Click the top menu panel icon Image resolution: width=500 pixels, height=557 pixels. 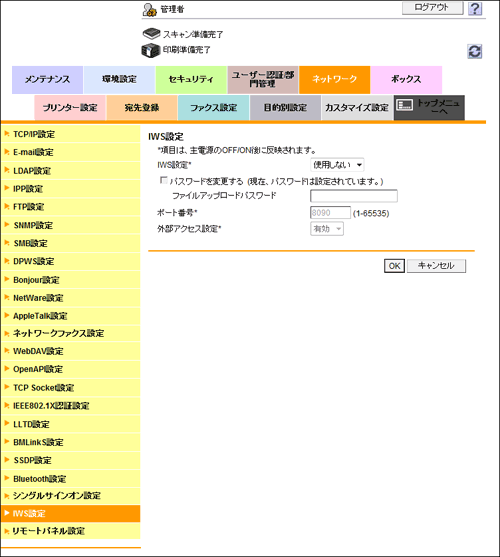tap(404, 105)
